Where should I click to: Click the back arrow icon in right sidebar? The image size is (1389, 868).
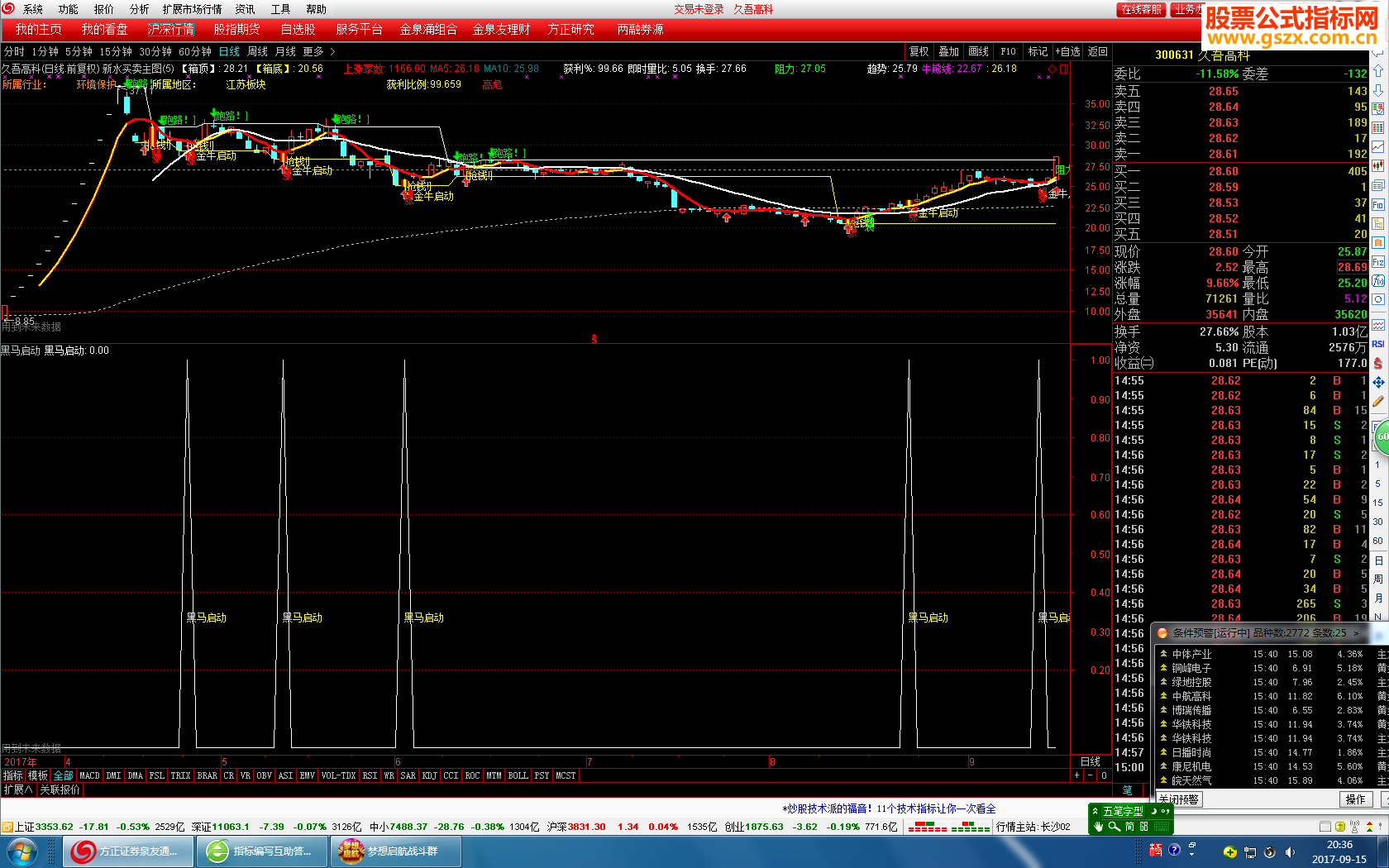click(1378, 53)
